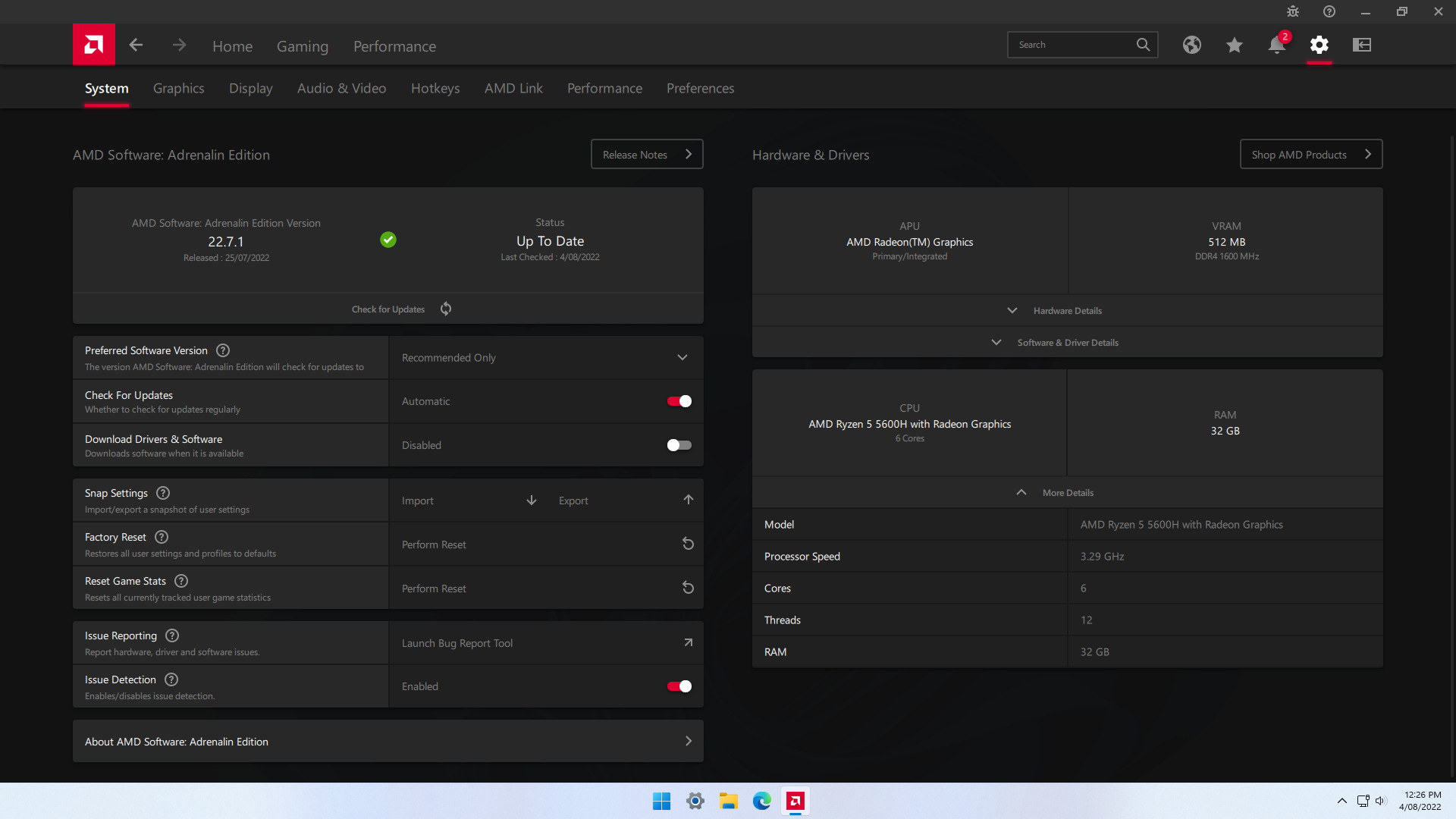Select the System tab
1456x819 pixels.
(x=107, y=88)
